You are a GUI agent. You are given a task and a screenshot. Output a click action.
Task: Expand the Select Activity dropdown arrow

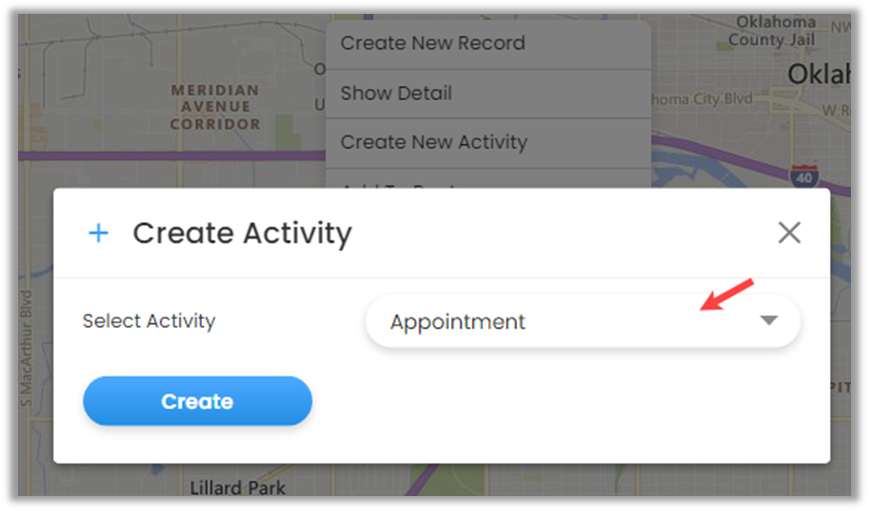(768, 321)
